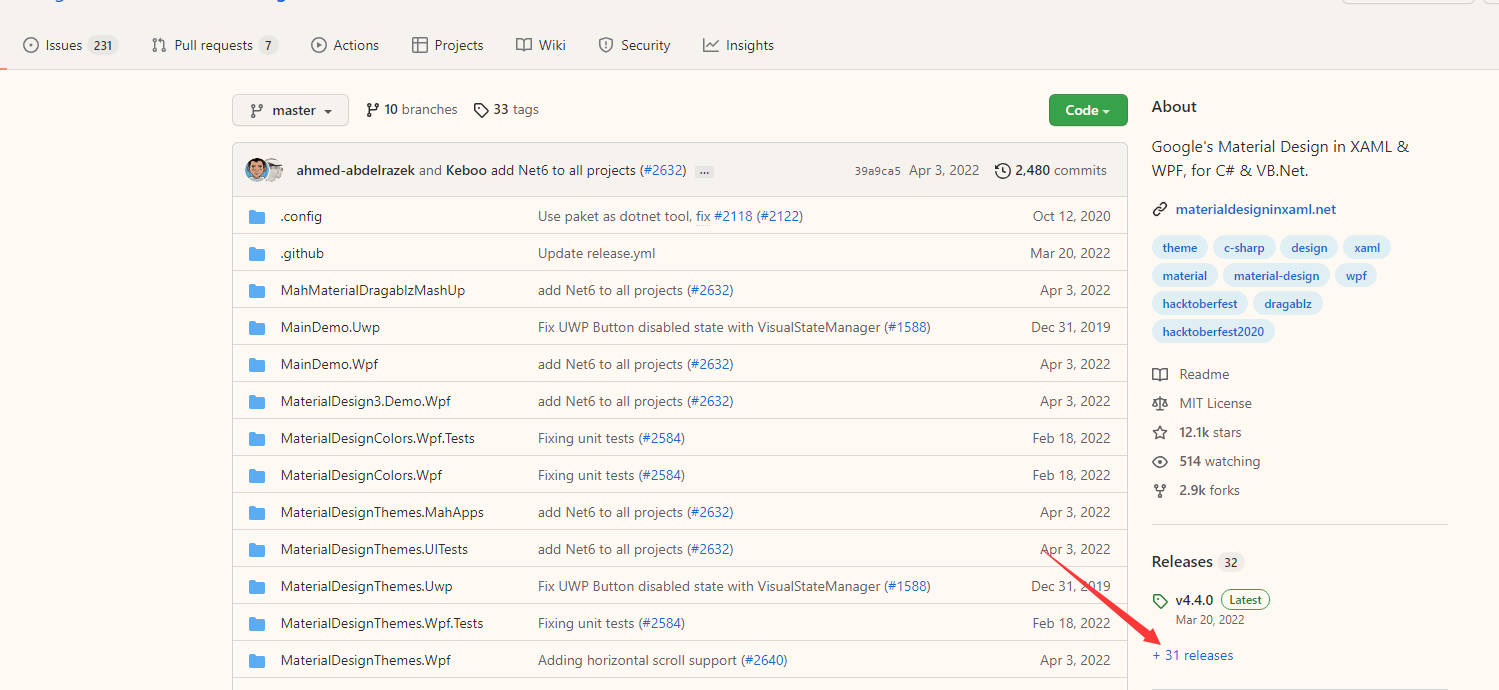The height and width of the screenshot is (690, 1499).
Task: Go to the Insights tab
Action: (738, 45)
